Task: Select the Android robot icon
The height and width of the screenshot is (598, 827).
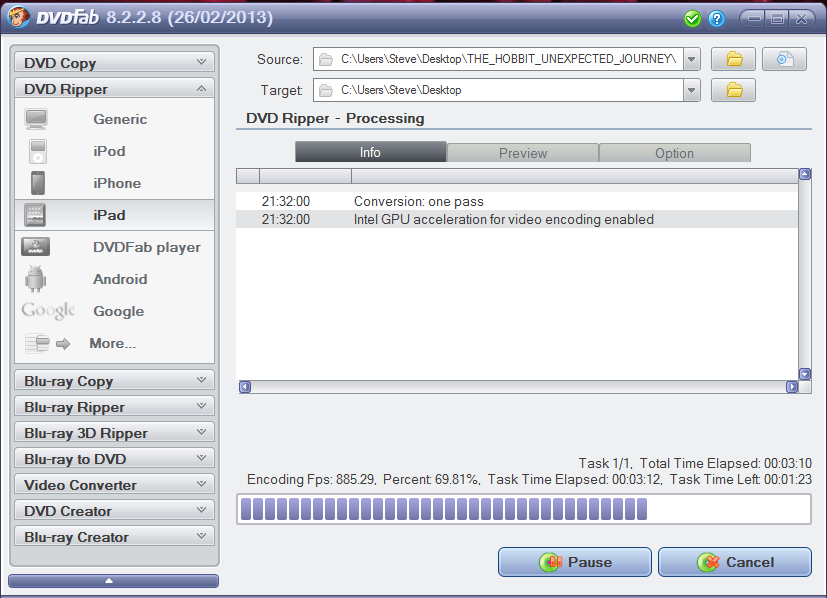Action: (35, 279)
